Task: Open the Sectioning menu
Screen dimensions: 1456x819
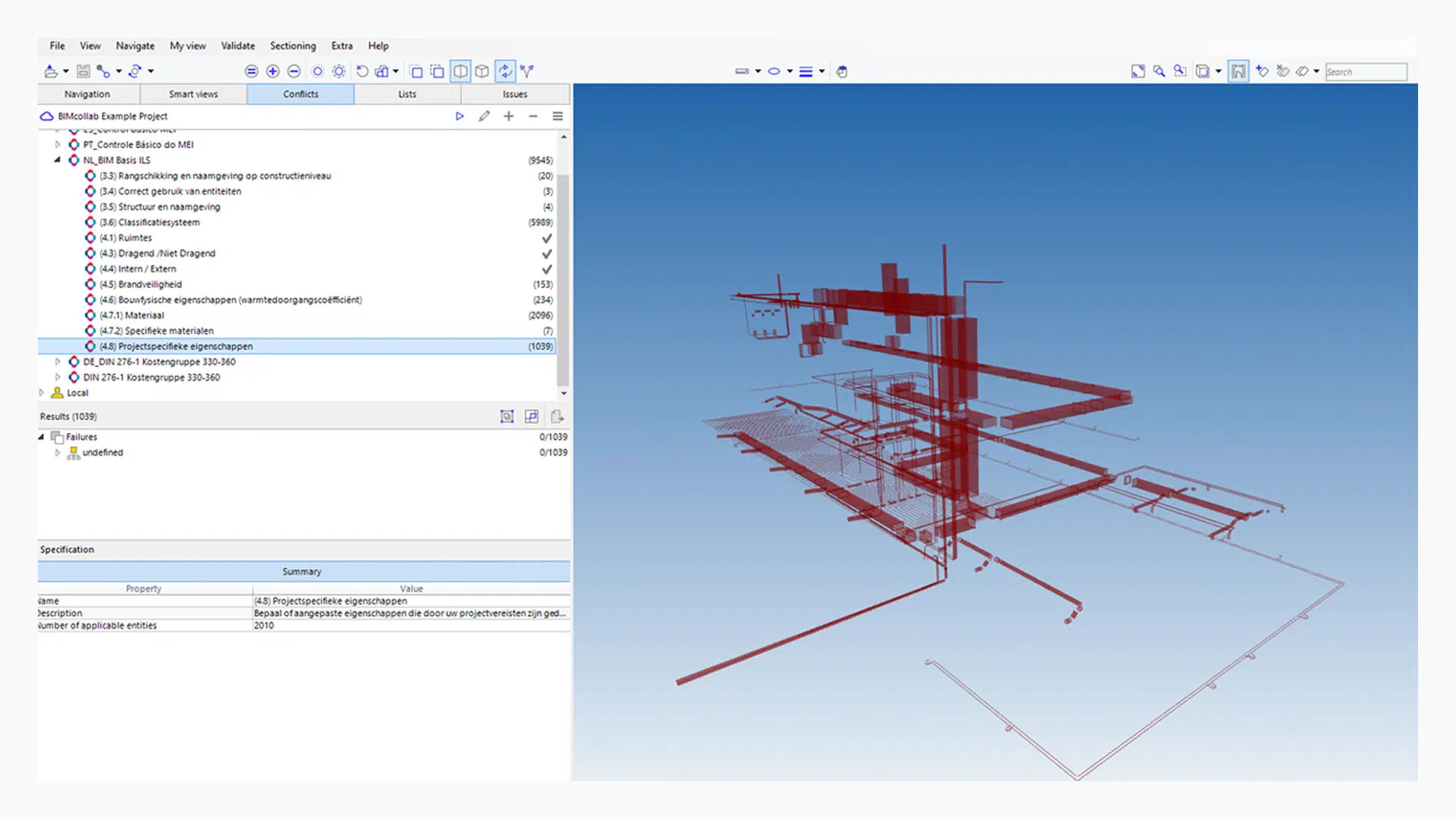Action: (293, 45)
